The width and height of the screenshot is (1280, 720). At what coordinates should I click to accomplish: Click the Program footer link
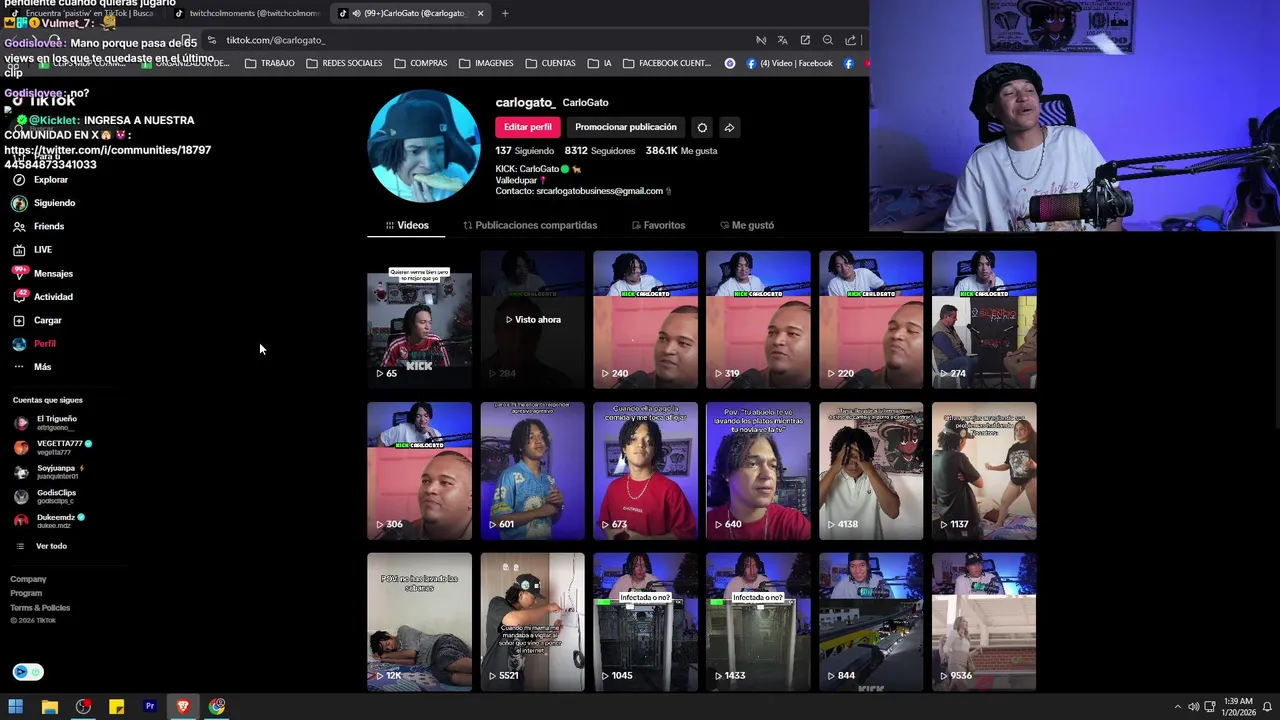click(26, 593)
